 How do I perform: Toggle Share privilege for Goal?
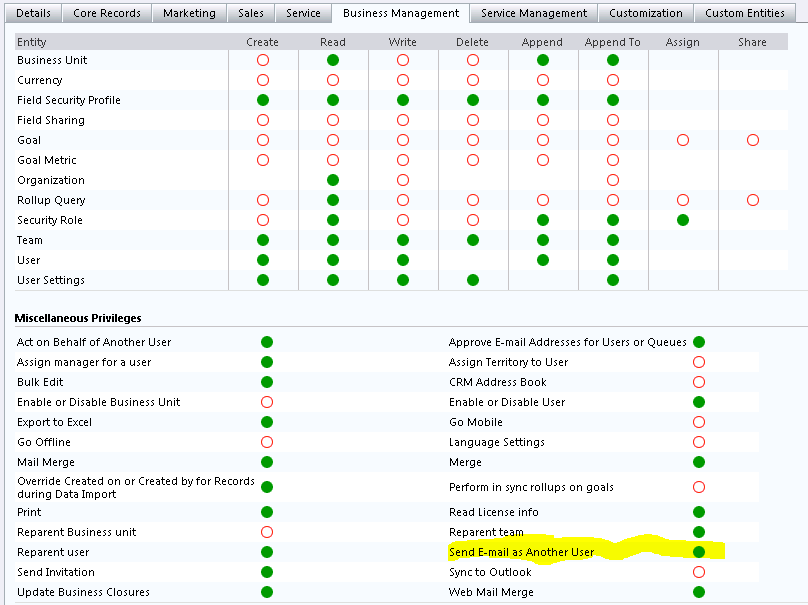[753, 140]
